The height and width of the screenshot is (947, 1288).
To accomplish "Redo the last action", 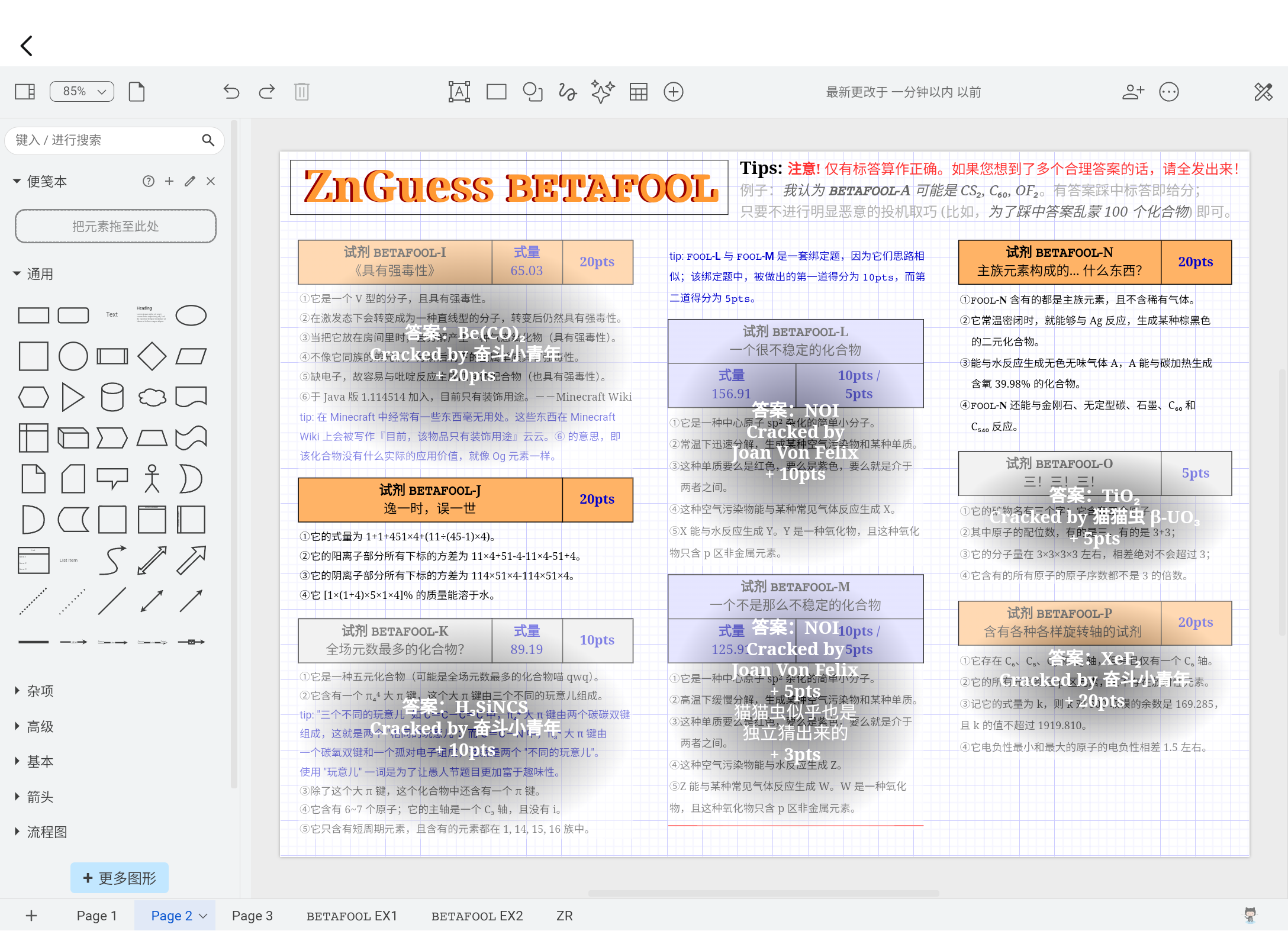I will (267, 92).
